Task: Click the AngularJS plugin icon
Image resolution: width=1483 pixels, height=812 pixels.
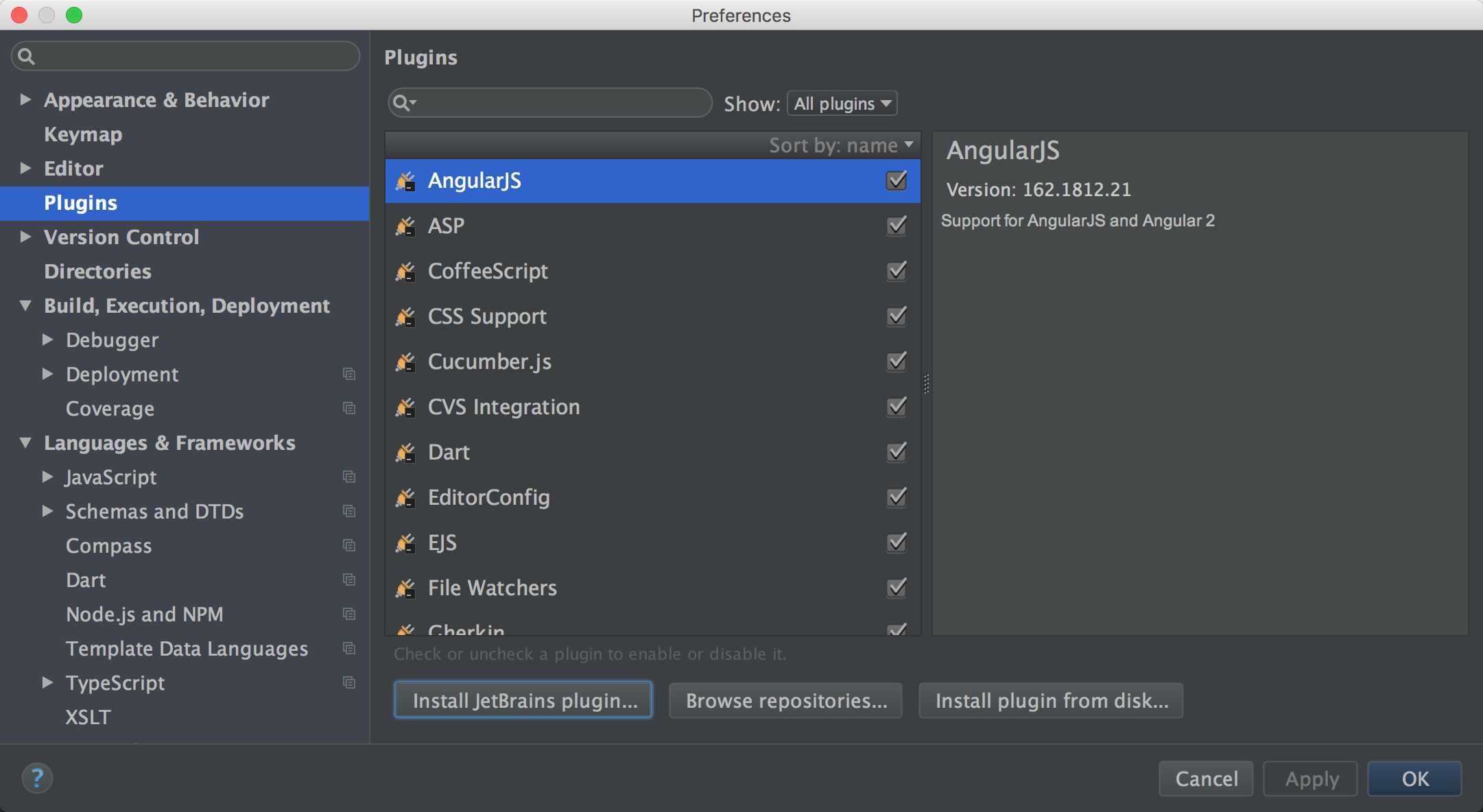Action: tap(406, 180)
